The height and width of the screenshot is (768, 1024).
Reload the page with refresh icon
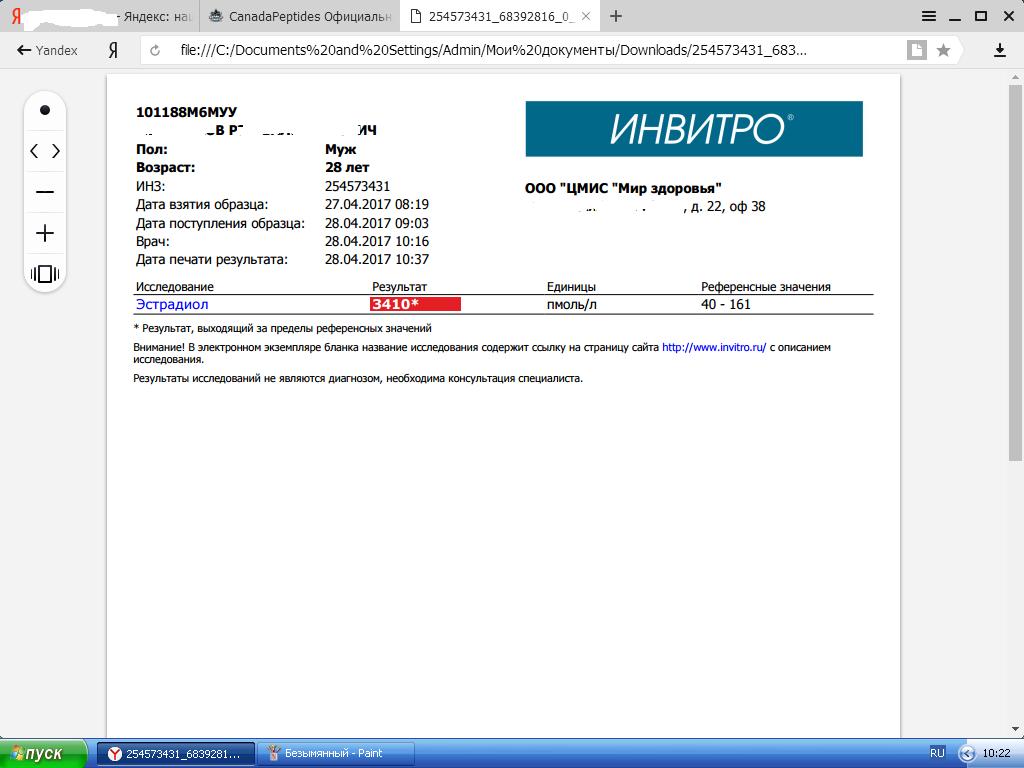click(155, 50)
